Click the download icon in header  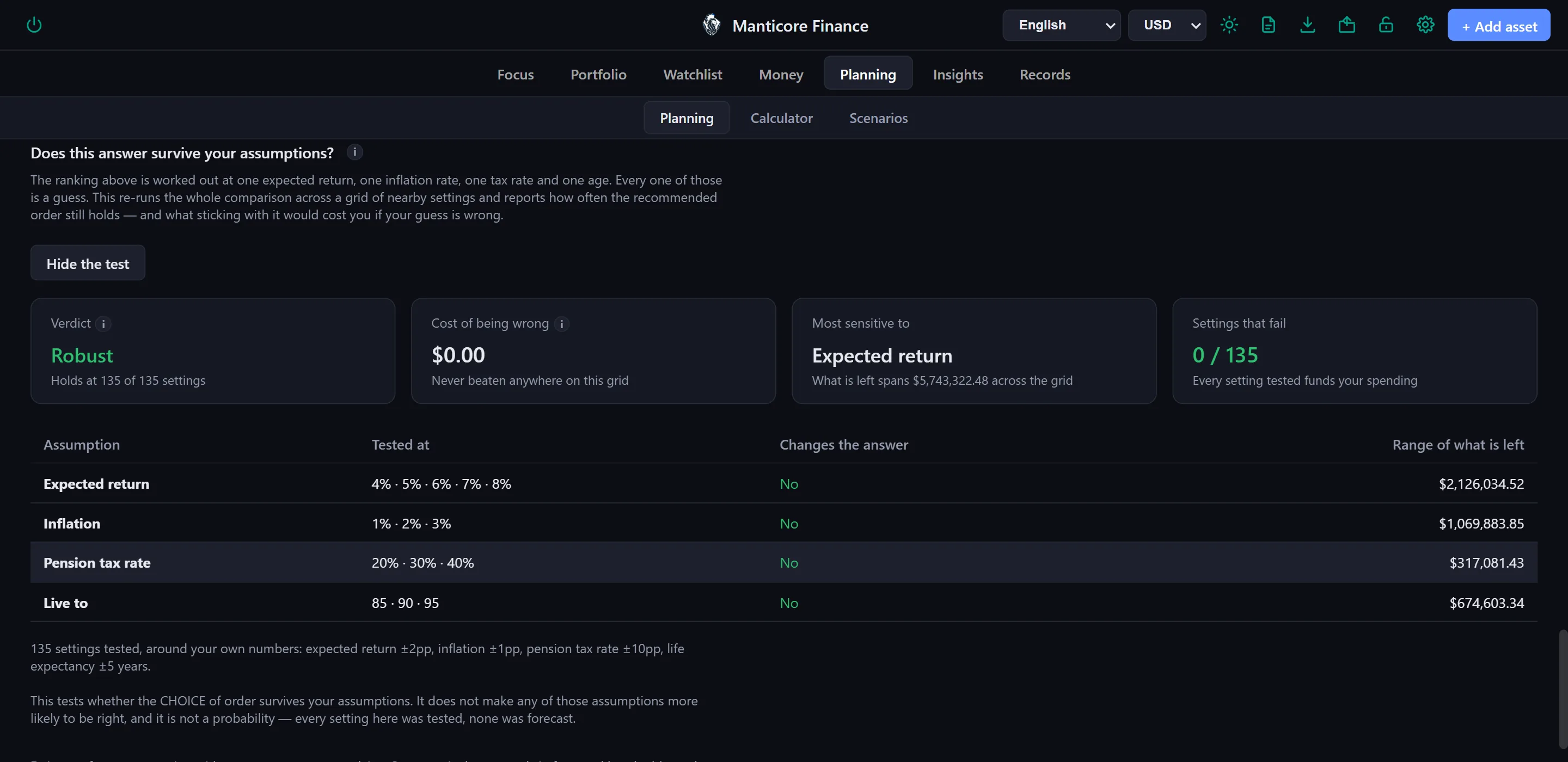click(1307, 25)
